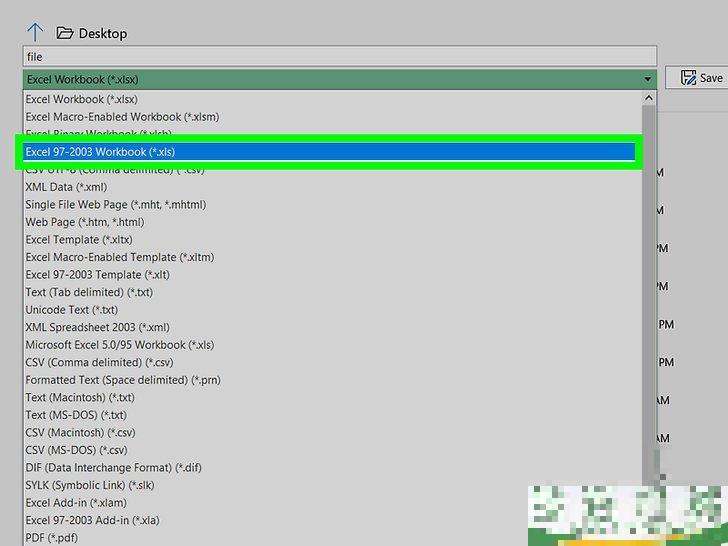
Task: Select DIF (Data Interchange Format) option
Action: (112, 467)
